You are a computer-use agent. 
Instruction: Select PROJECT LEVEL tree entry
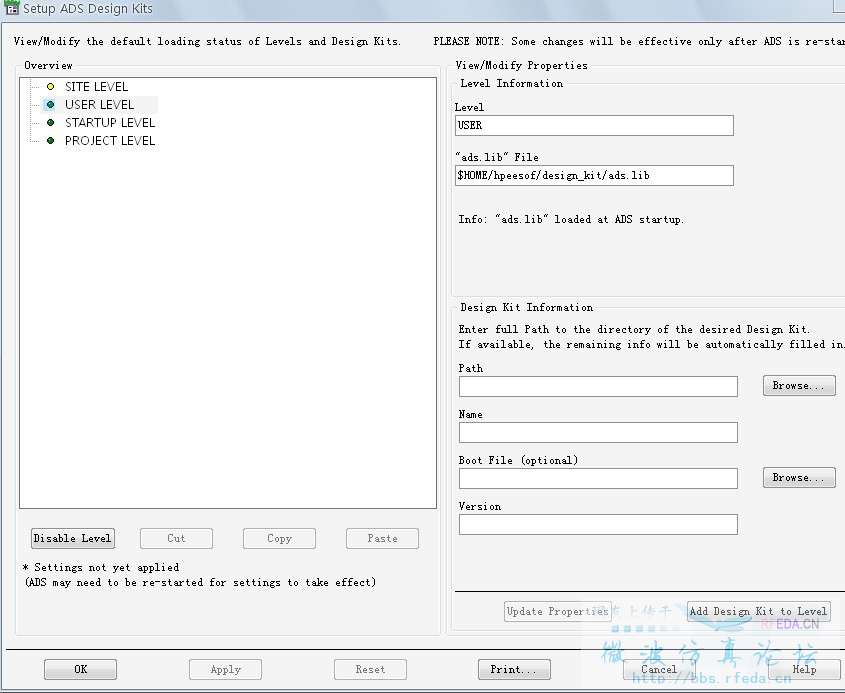110,141
